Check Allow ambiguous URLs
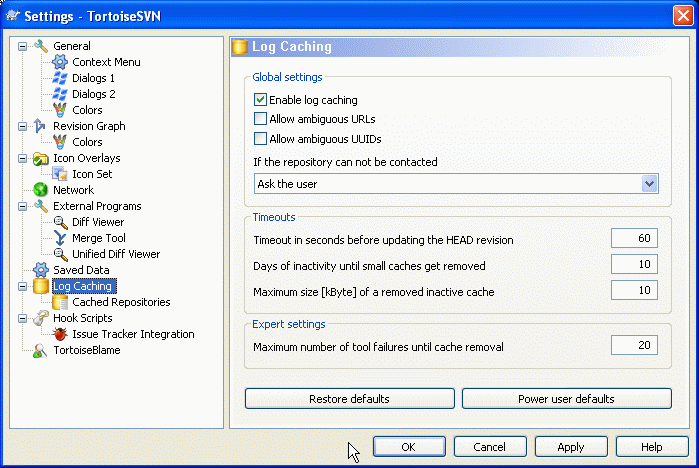699x468 pixels. (260, 119)
